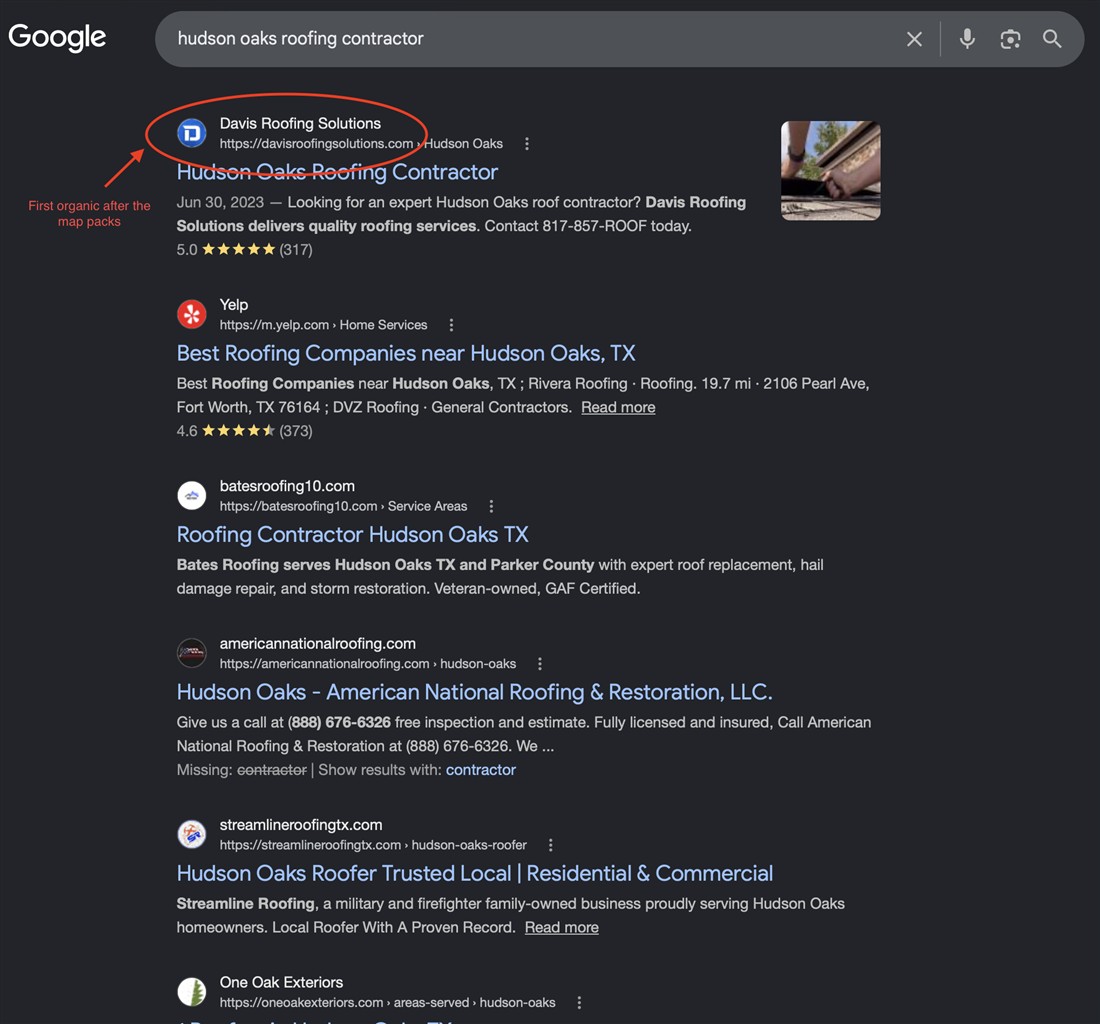Click the batesroofing10.com favicon

pos(192,496)
